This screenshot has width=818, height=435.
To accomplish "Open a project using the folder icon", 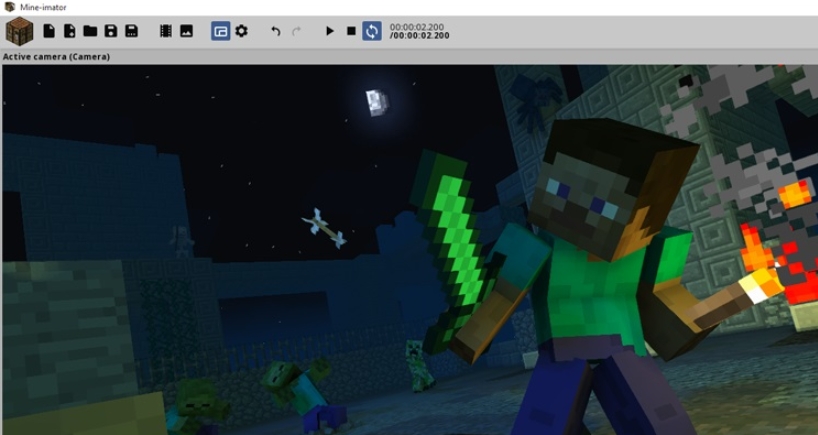I will (x=90, y=31).
